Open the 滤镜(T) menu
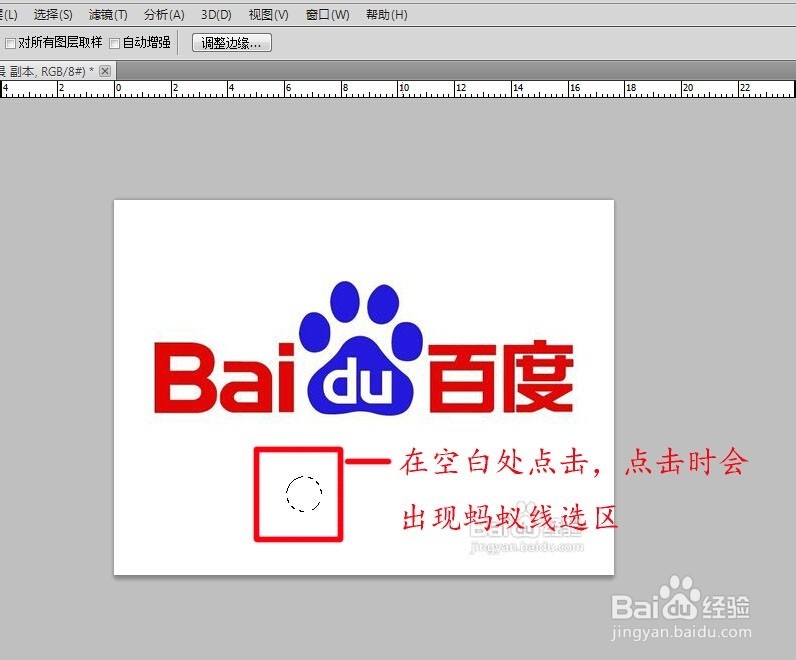Viewport: 796px width, 660px height. point(108,15)
